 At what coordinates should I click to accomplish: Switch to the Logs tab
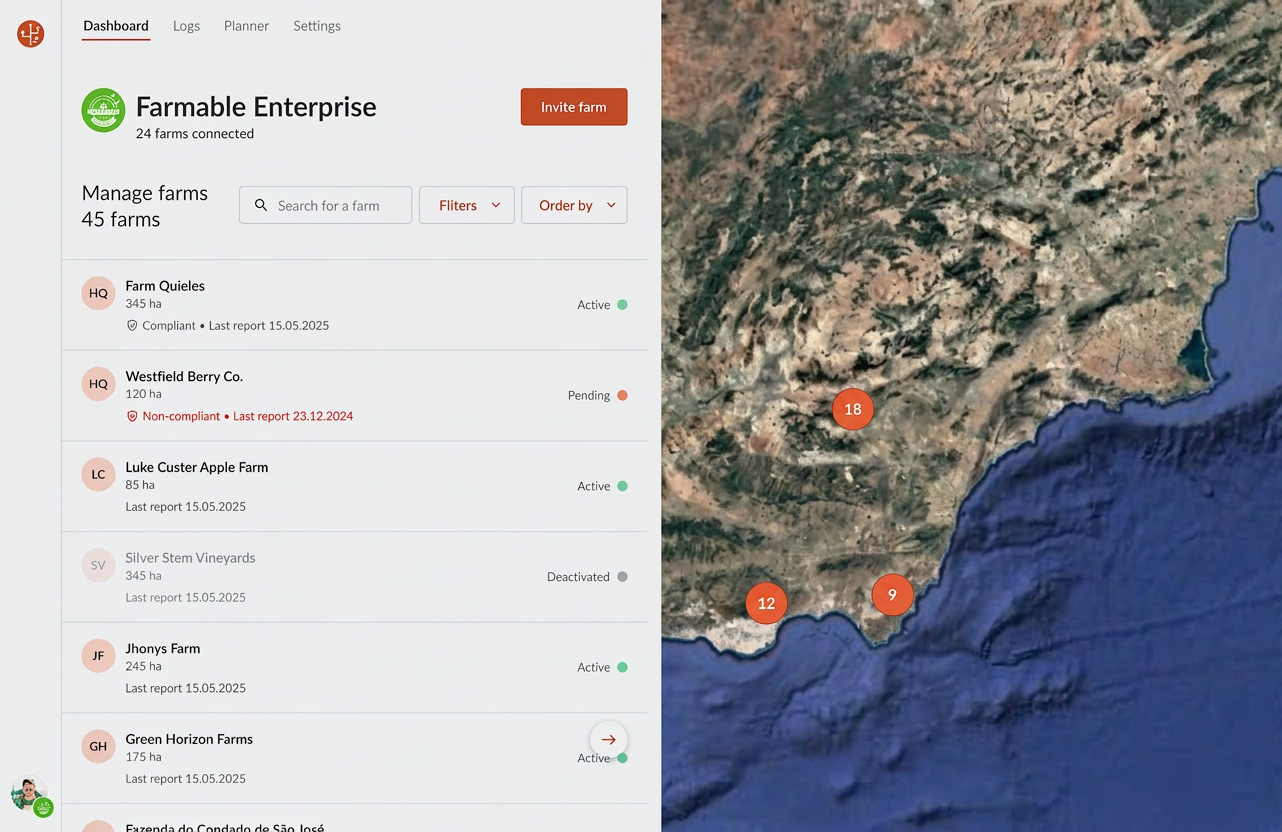[186, 26]
